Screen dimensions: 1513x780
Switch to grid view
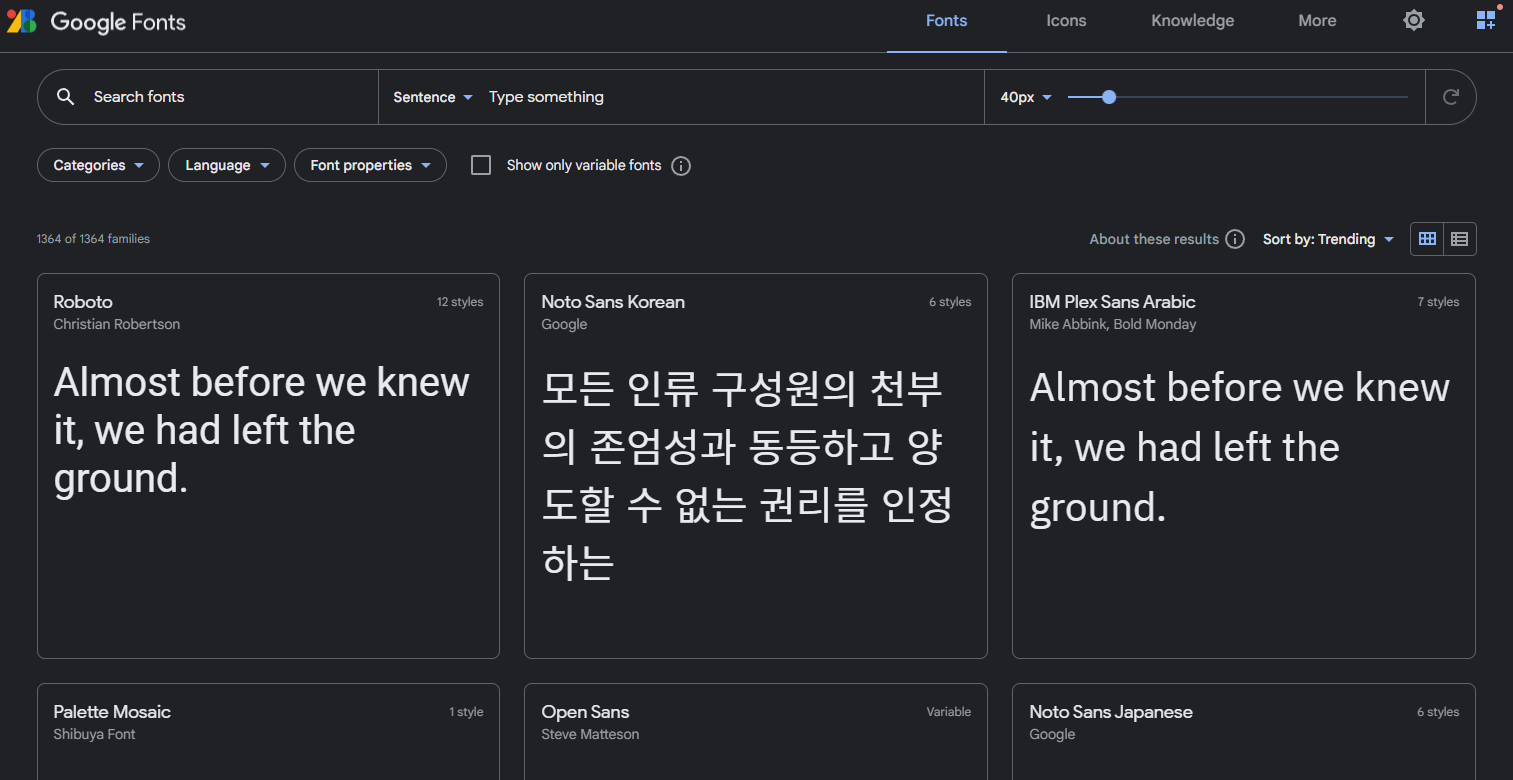1427,239
